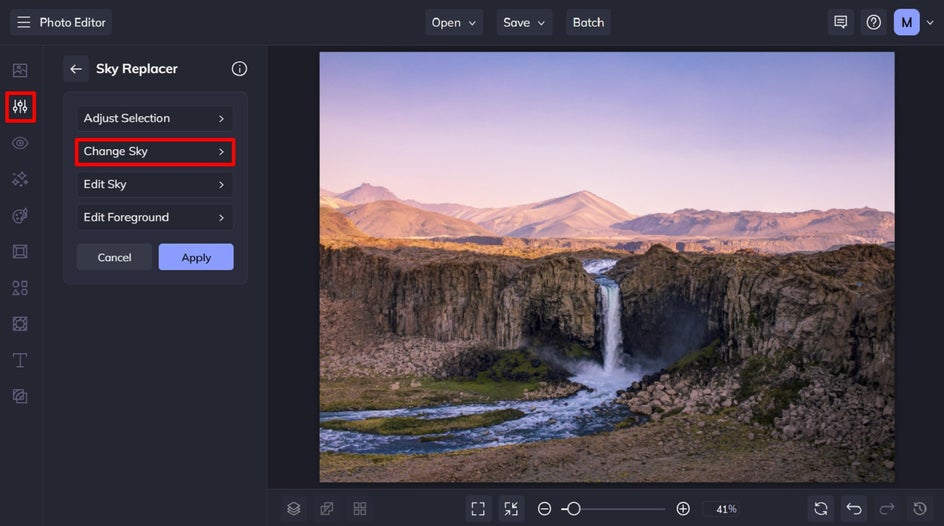Click the zoom slider handle
Image resolution: width=944 pixels, height=526 pixels.
pyautogui.click(x=573, y=509)
